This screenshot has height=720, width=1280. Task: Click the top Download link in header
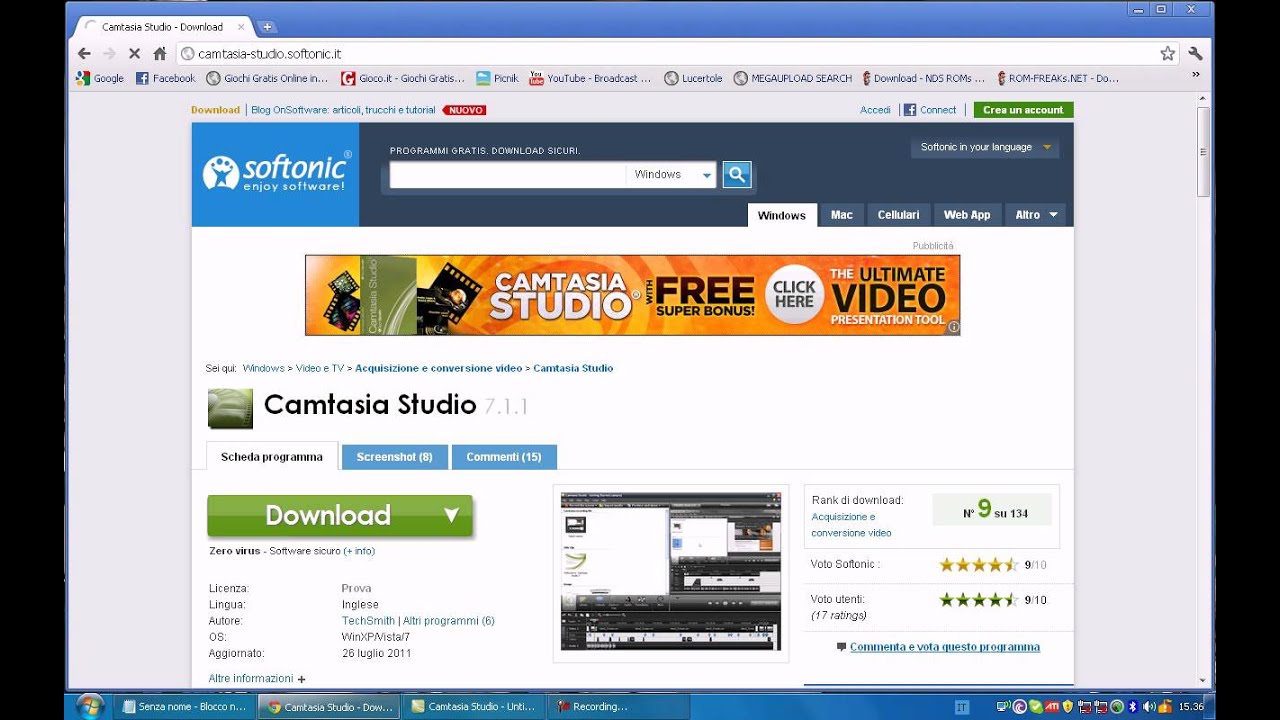[x=215, y=110]
